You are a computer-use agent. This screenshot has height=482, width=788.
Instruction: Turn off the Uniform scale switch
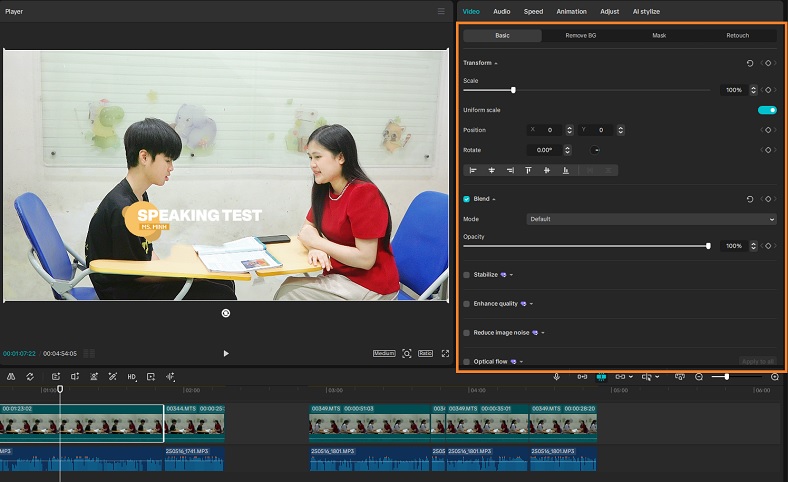(x=767, y=110)
